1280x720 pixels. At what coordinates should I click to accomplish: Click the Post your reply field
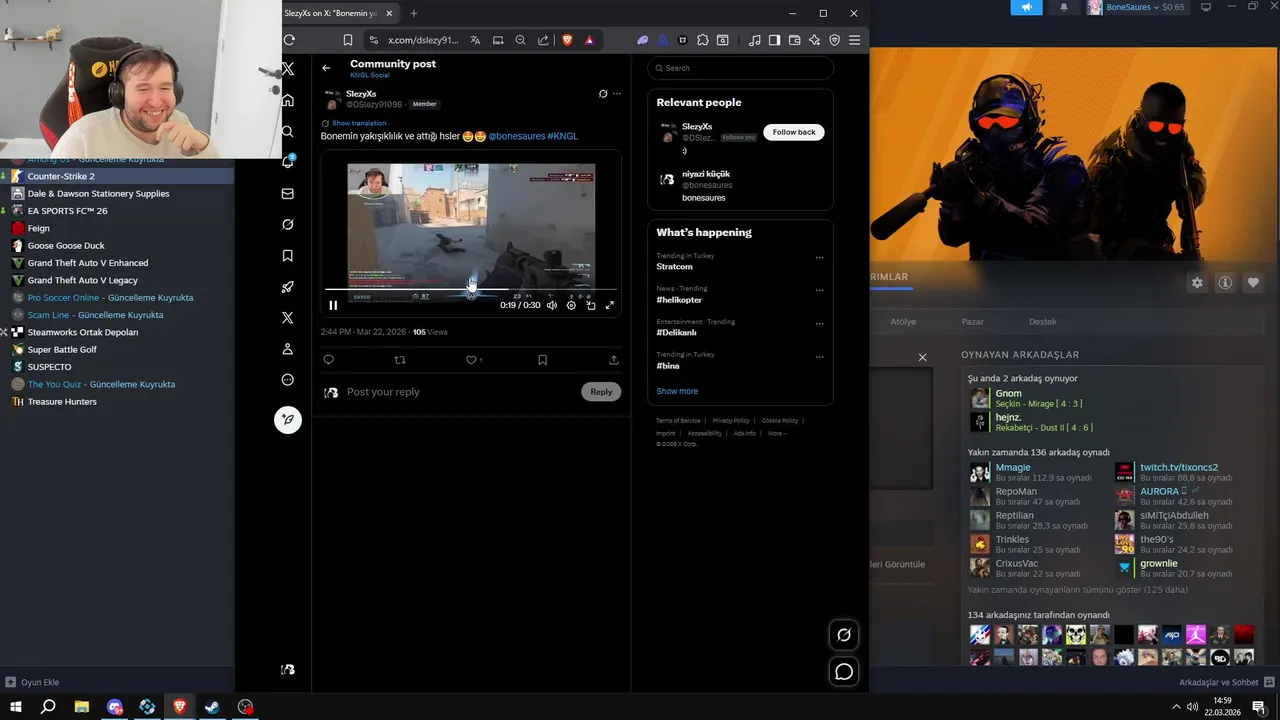460,392
